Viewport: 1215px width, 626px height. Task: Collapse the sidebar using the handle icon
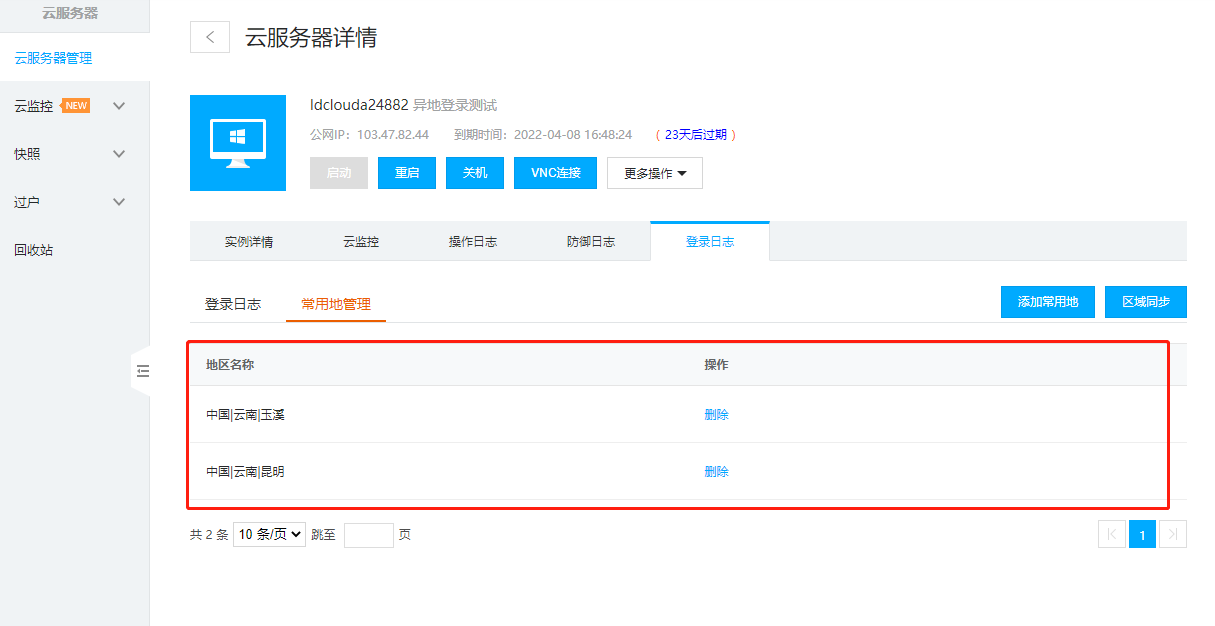142,371
